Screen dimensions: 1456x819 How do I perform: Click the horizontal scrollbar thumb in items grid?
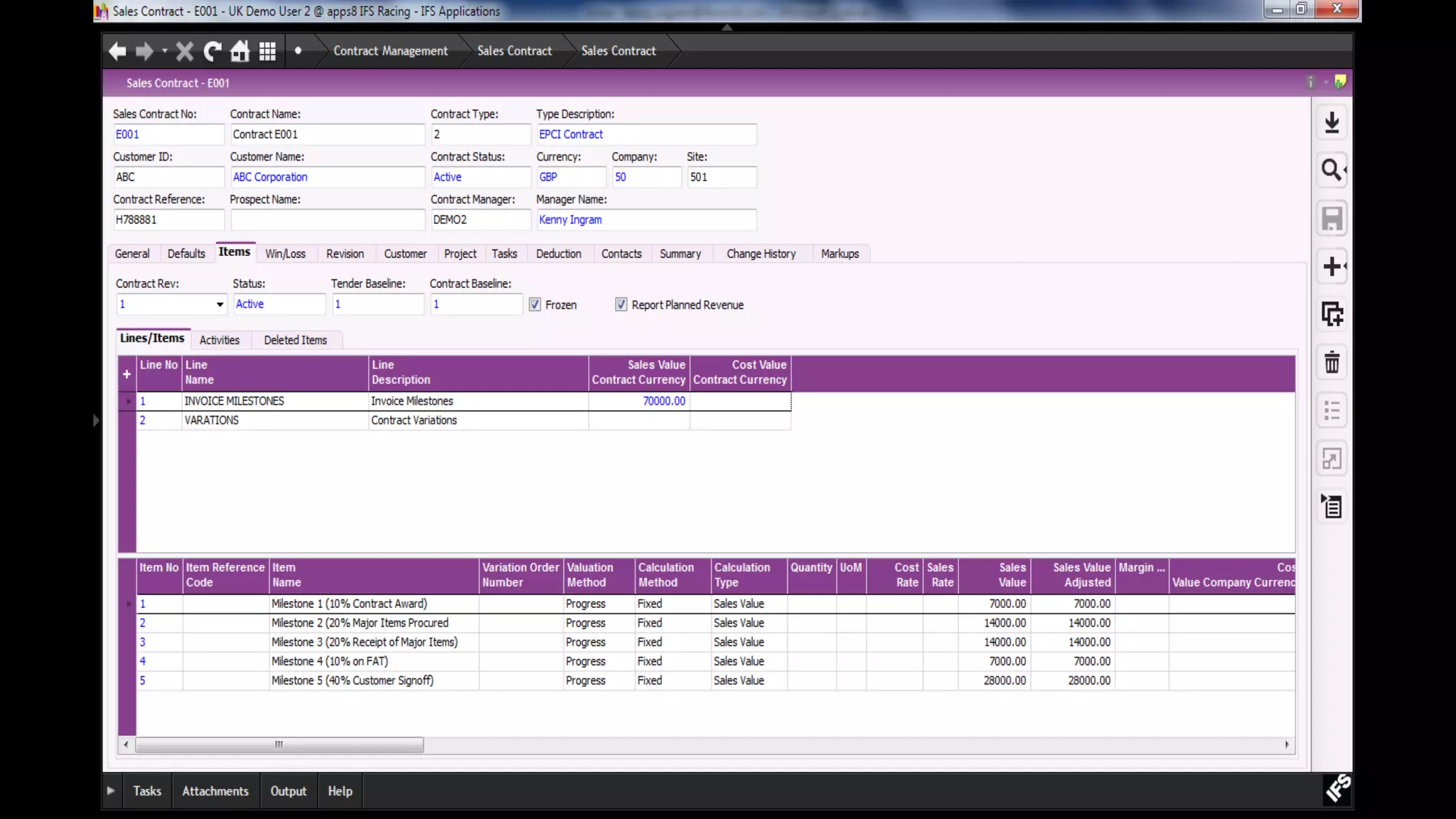click(279, 744)
